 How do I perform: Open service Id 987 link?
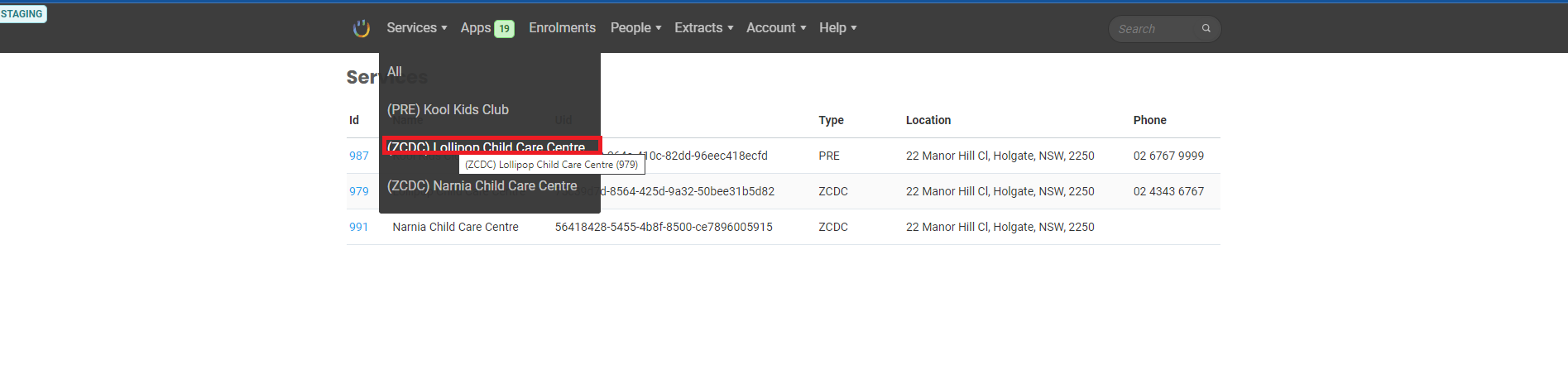(359, 156)
